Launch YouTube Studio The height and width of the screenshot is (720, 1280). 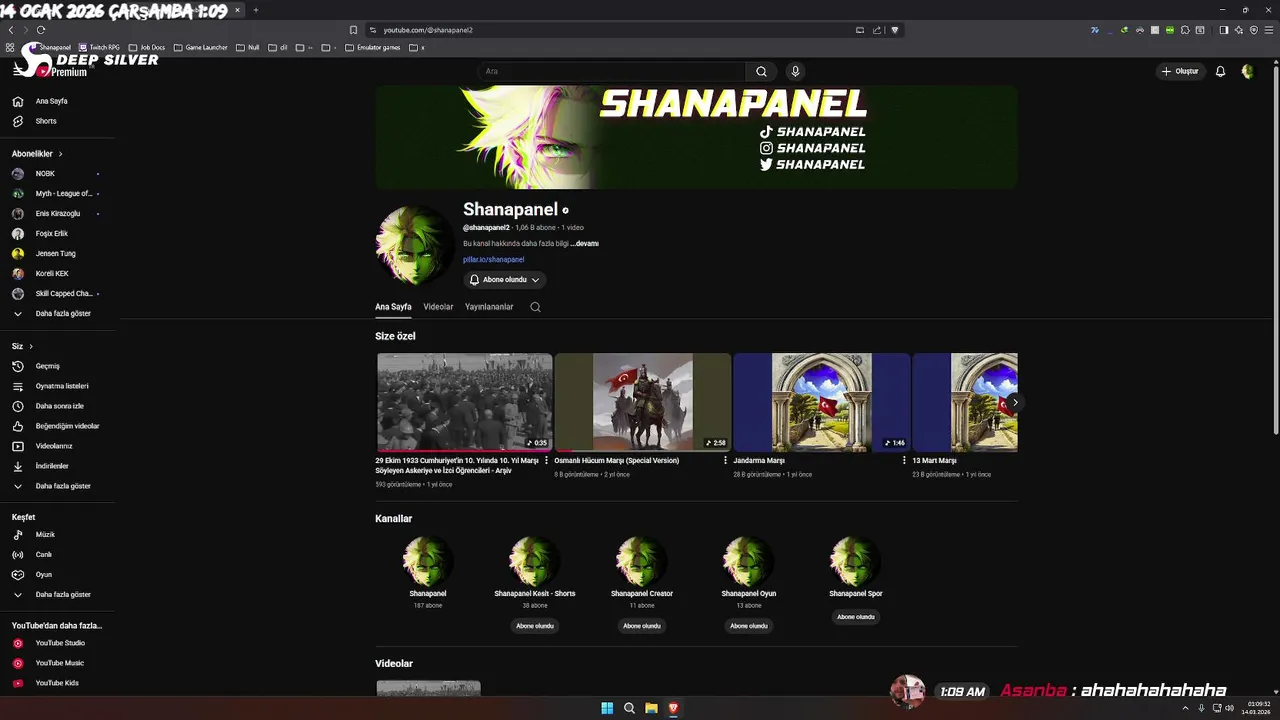tap(60, 643)
